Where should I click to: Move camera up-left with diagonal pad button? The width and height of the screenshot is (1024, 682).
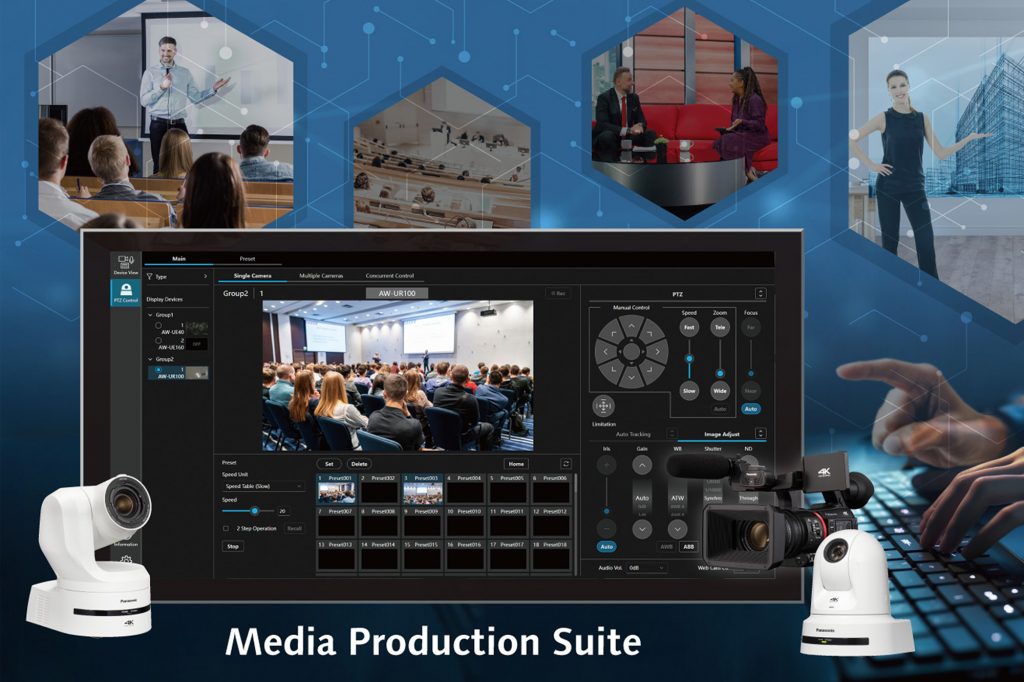(613, 333)
